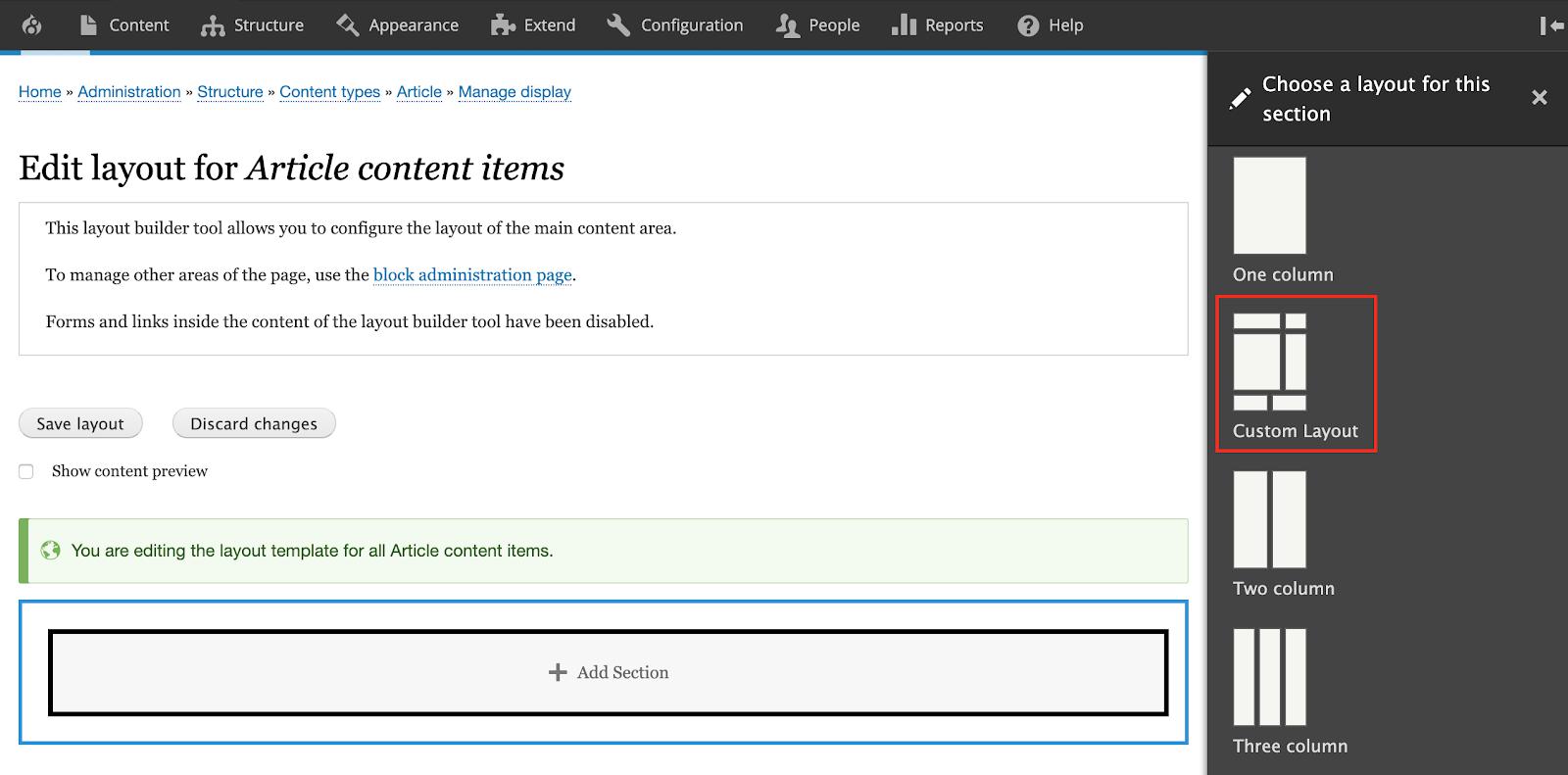Close the layout chooser panel
Viewport: 1568px width, 775px height.
tap(1539, 97)
